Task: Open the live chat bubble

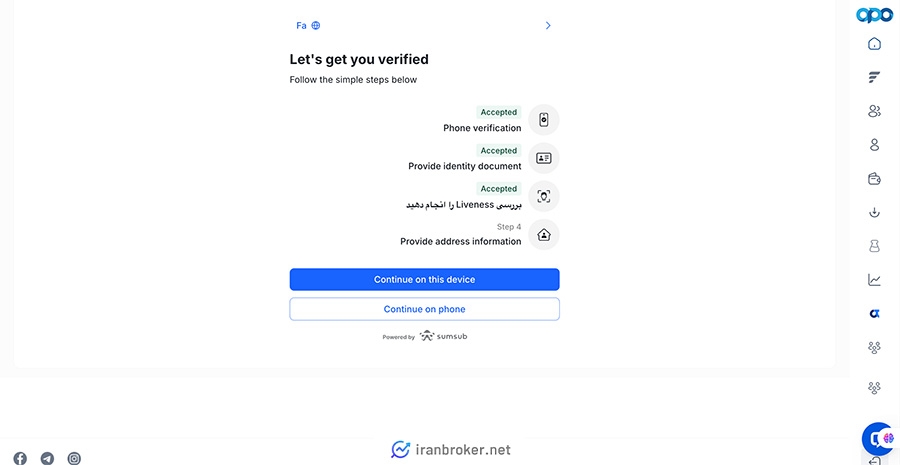Action: (879, 439)
